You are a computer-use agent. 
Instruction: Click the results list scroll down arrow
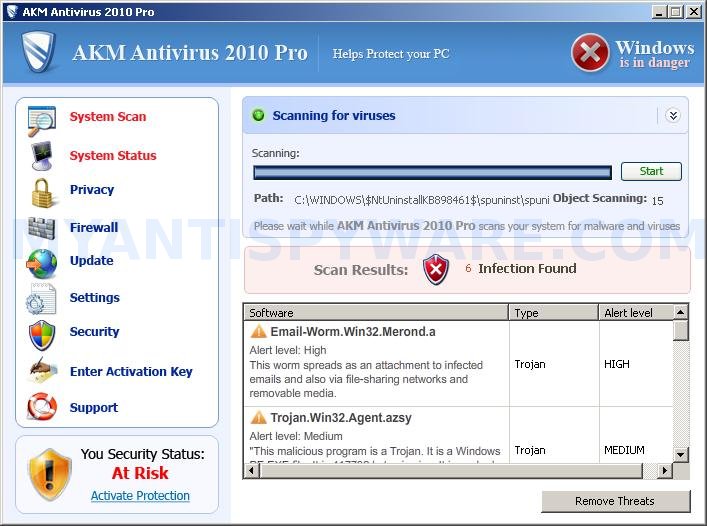[680, 454]
